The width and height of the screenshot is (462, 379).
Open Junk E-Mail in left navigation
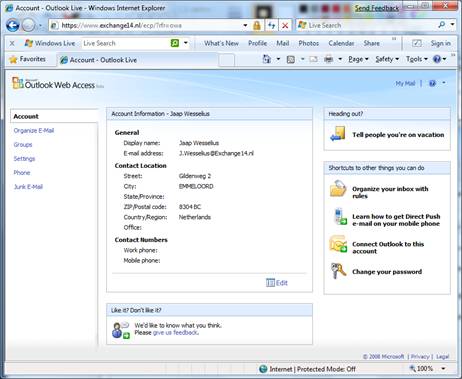(28, 187)
